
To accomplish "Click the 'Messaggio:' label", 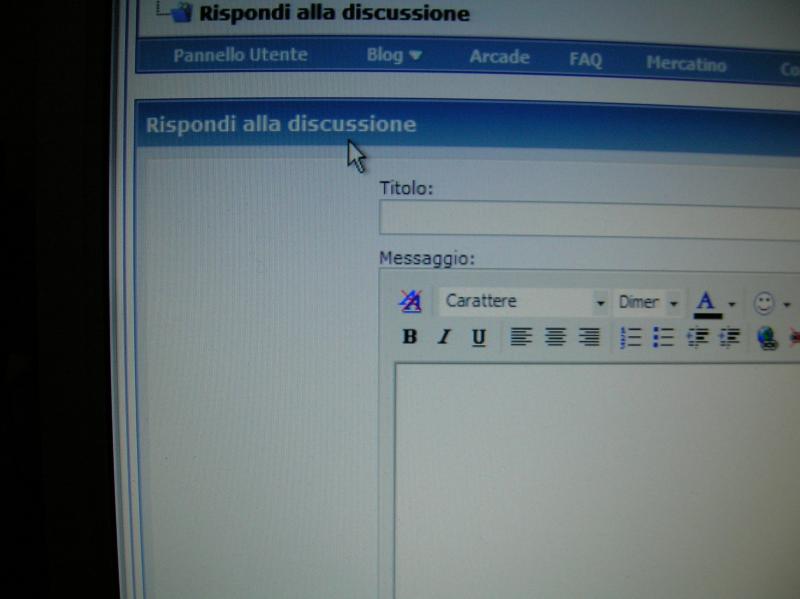I will tap(427, 258).
